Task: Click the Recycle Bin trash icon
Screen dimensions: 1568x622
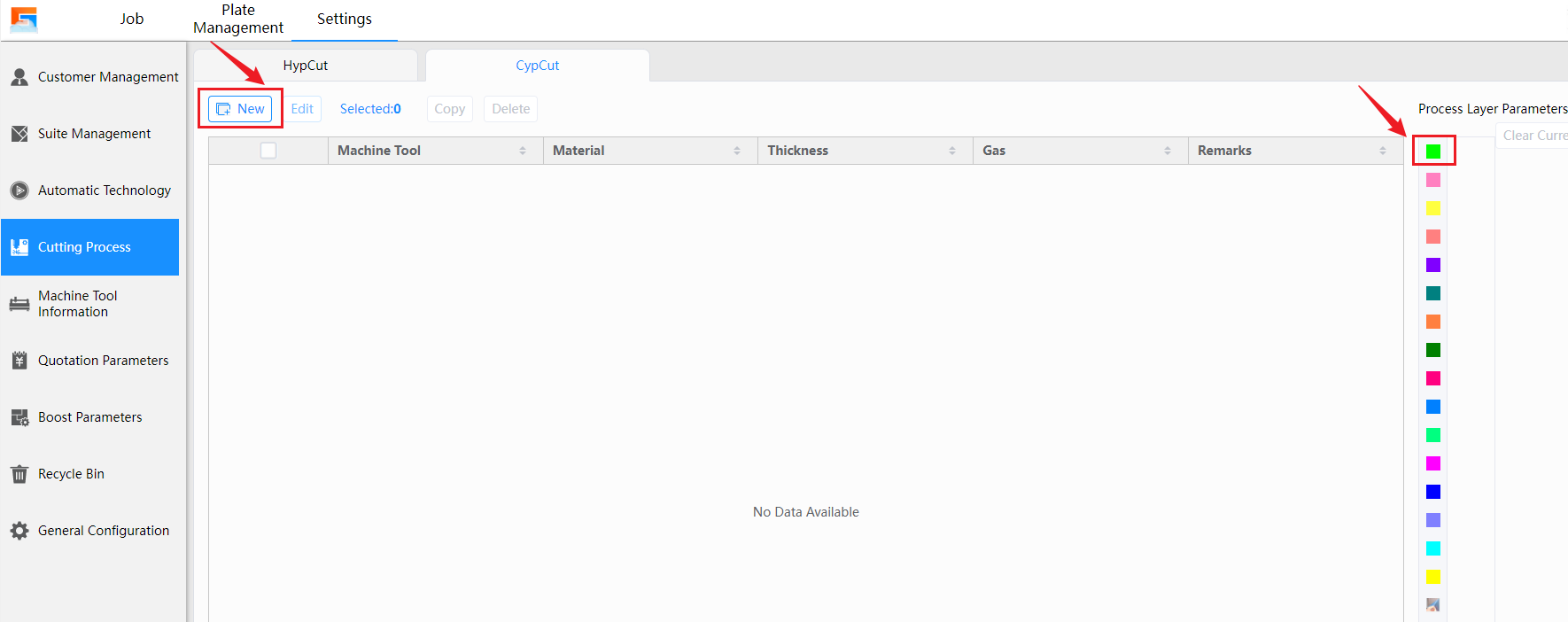Action: [x=19, y=474]
